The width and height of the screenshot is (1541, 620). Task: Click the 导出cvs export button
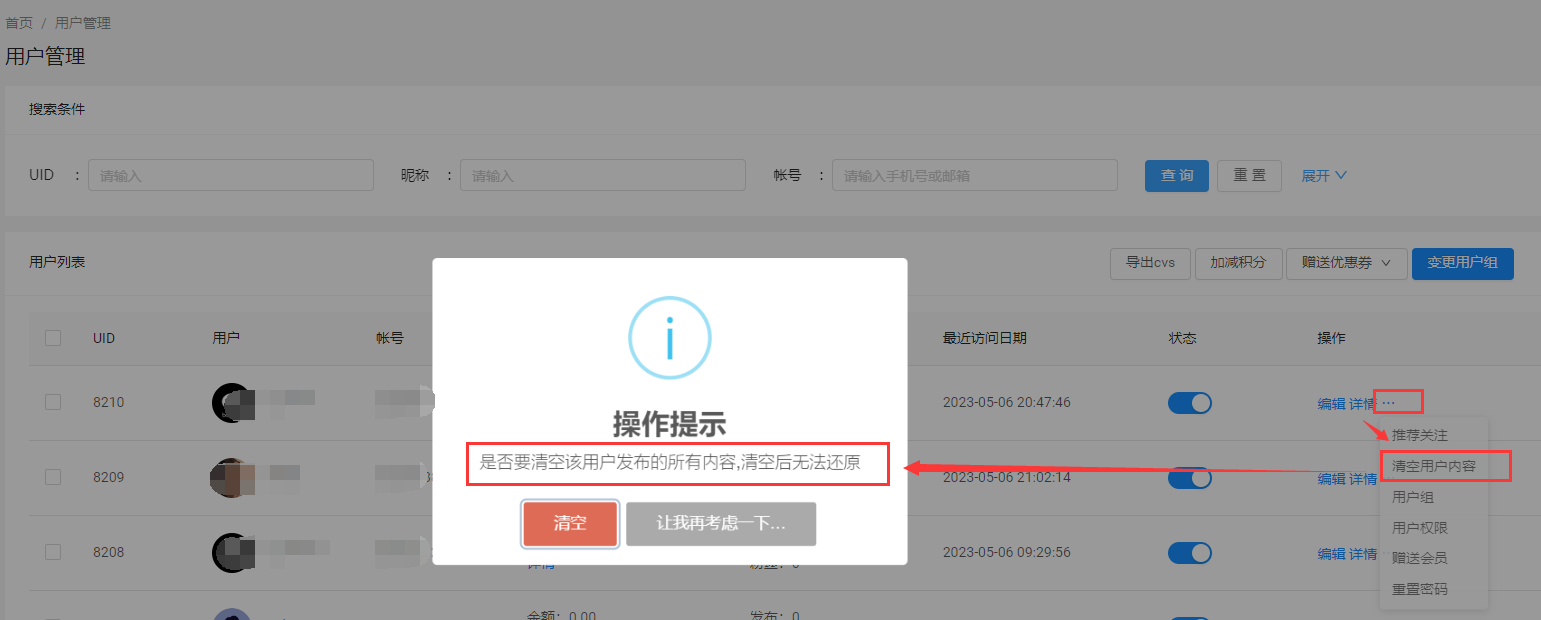point(1150,263)
